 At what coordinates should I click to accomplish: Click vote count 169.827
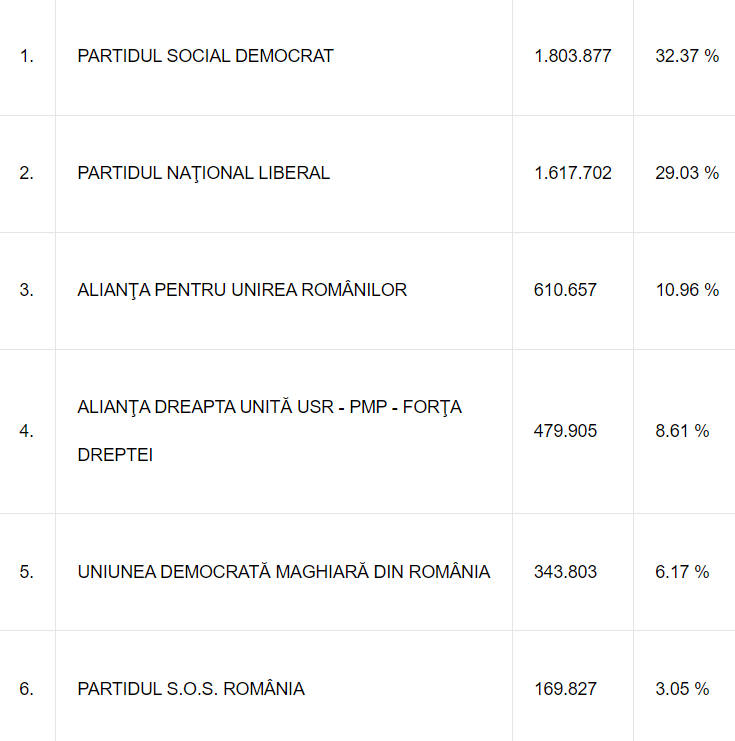click(x=565, y=689)
